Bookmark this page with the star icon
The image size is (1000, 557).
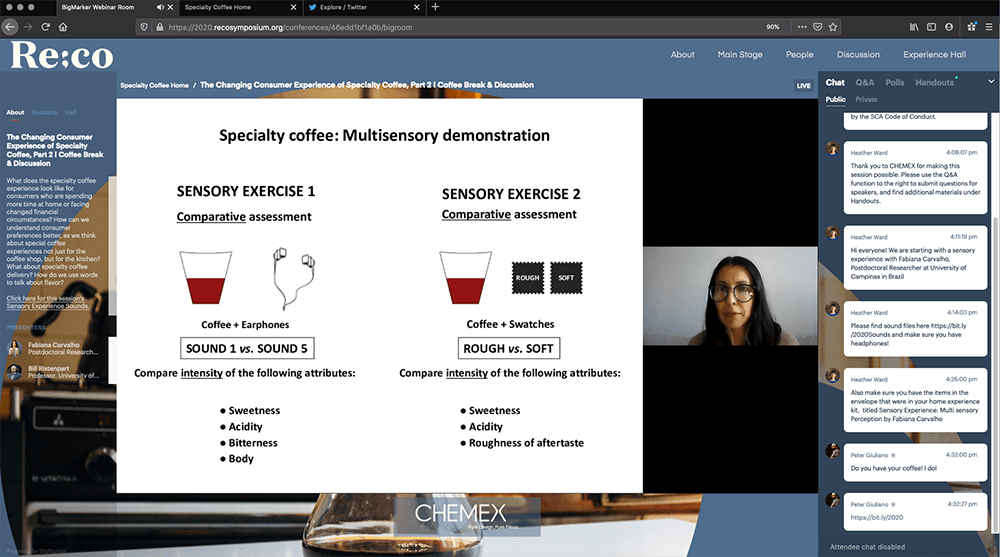tap(833, 27)
